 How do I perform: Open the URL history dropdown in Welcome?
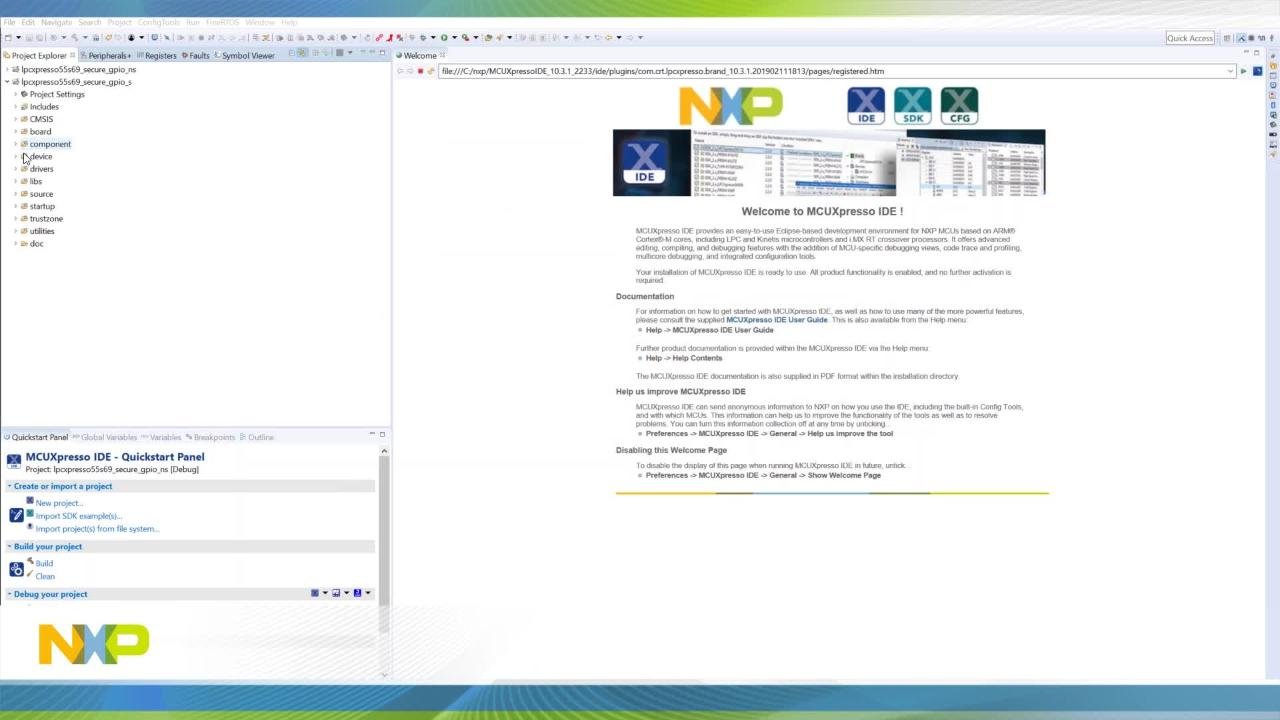pyautogui.click(x=1230, y=71)
